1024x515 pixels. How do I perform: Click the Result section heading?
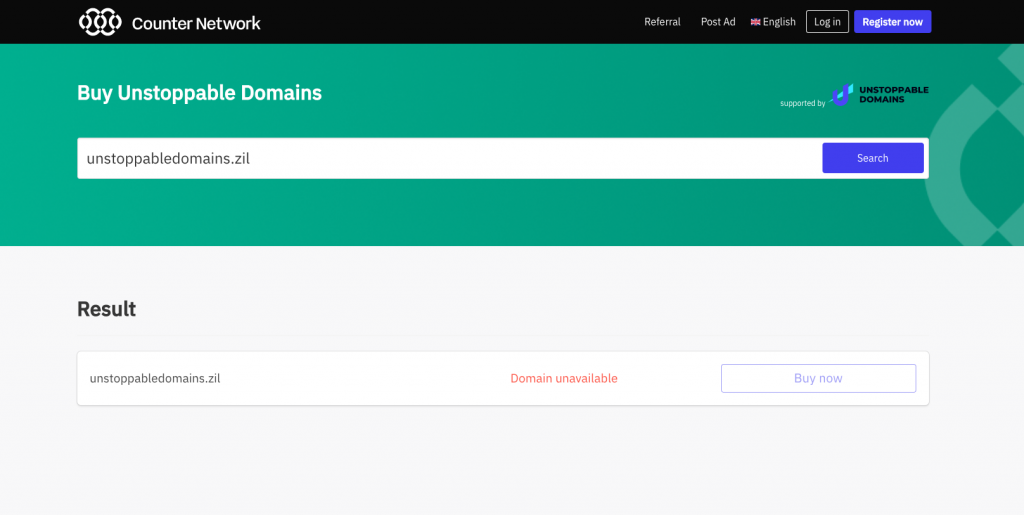[106, 309]
